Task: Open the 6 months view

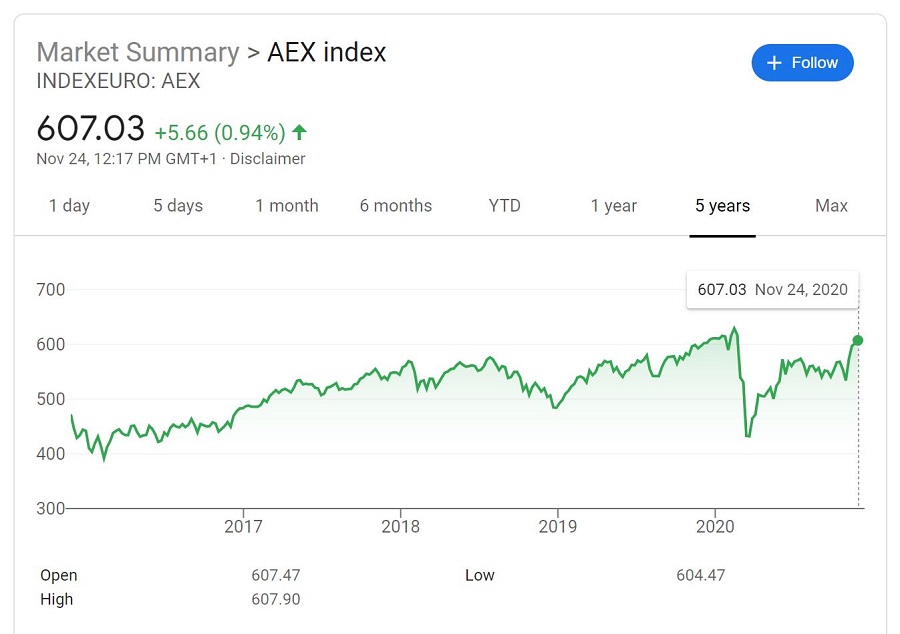Action: click(395, 205)
